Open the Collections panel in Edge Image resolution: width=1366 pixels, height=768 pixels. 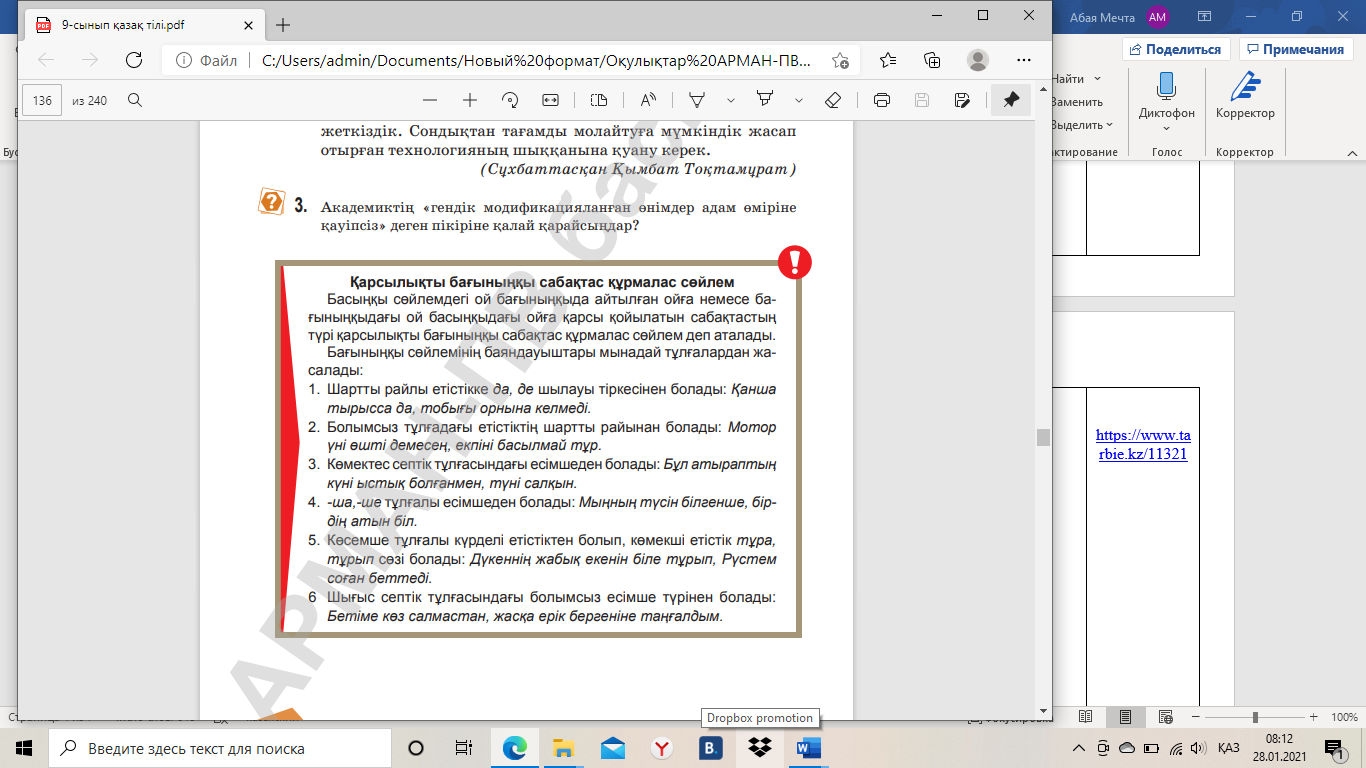[932, 60]
